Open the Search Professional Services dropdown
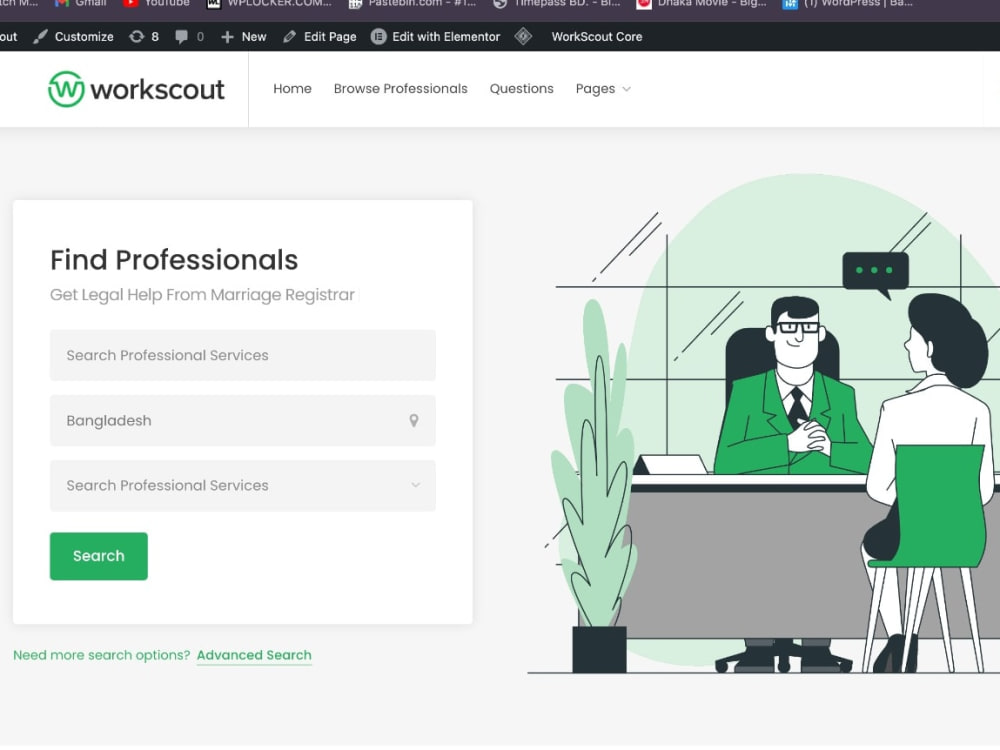1000x750 pixels. 242,485
